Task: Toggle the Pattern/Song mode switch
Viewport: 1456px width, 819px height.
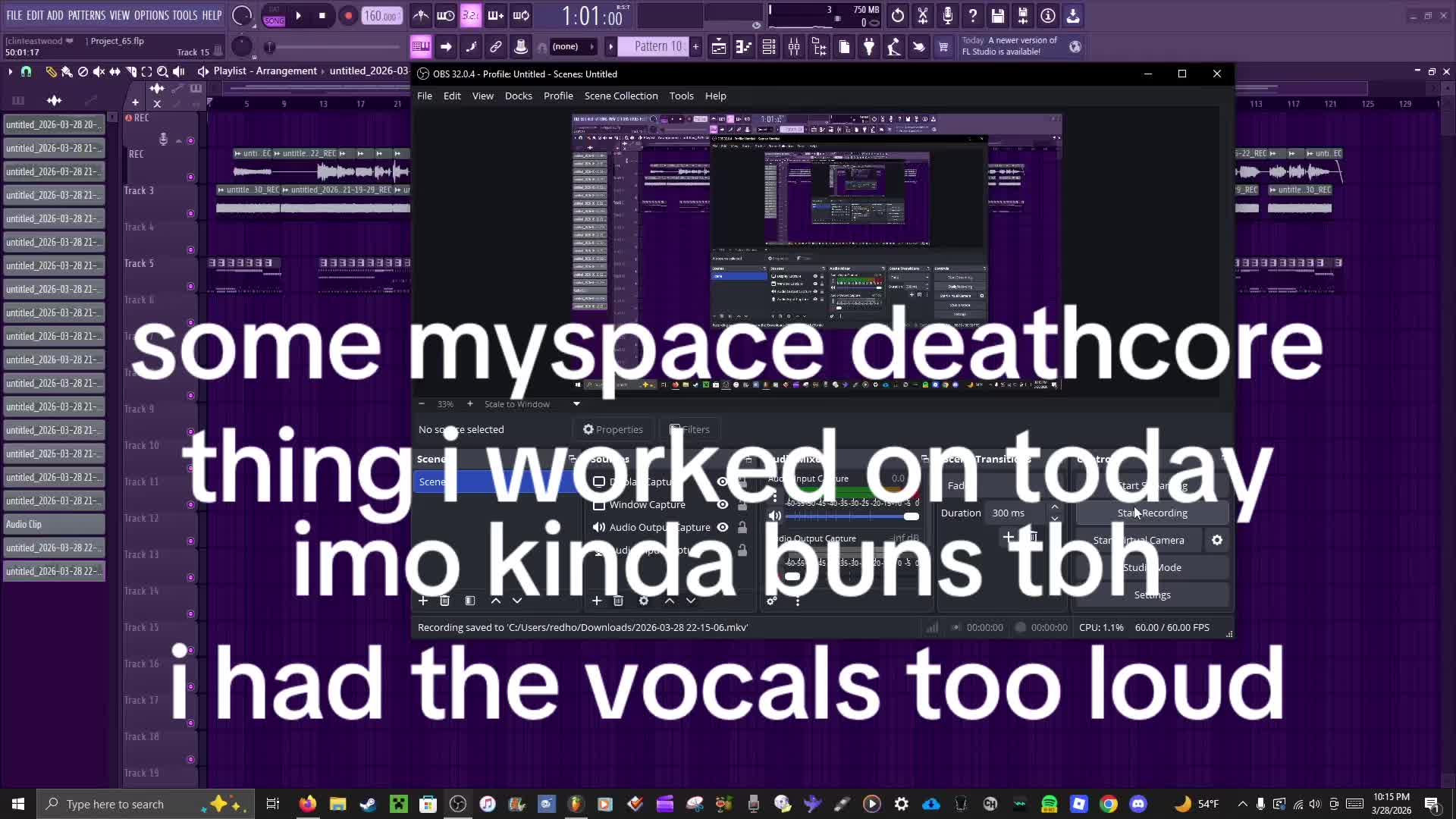Action: [275, 15]
